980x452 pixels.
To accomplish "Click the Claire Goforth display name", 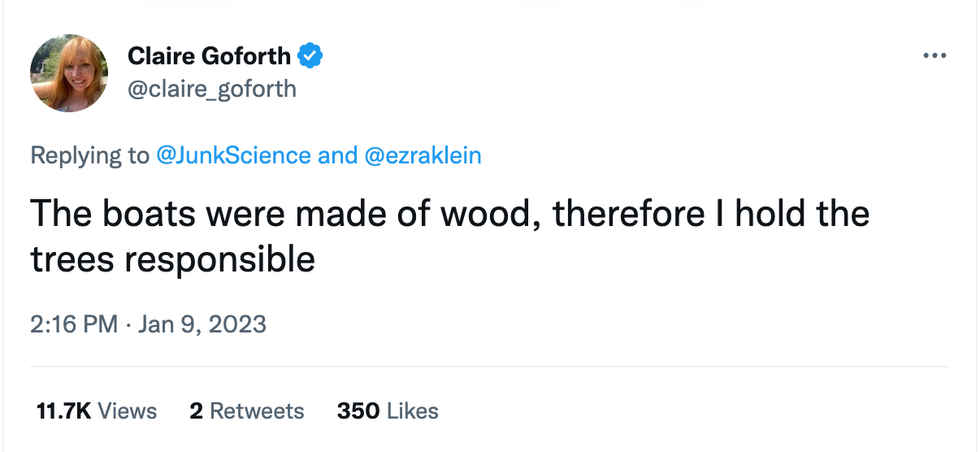I will coord(210,57).
